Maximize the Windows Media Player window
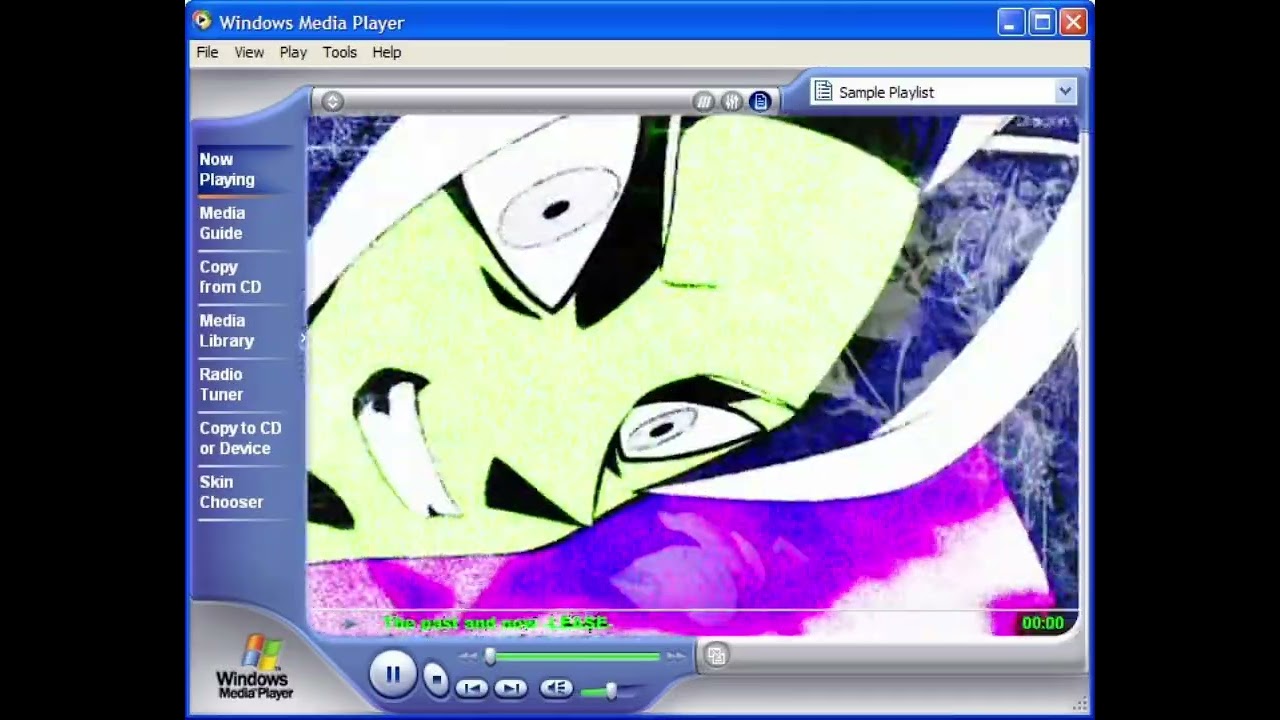Screen dimensions: 1280x720 [x=1042, y=22]
